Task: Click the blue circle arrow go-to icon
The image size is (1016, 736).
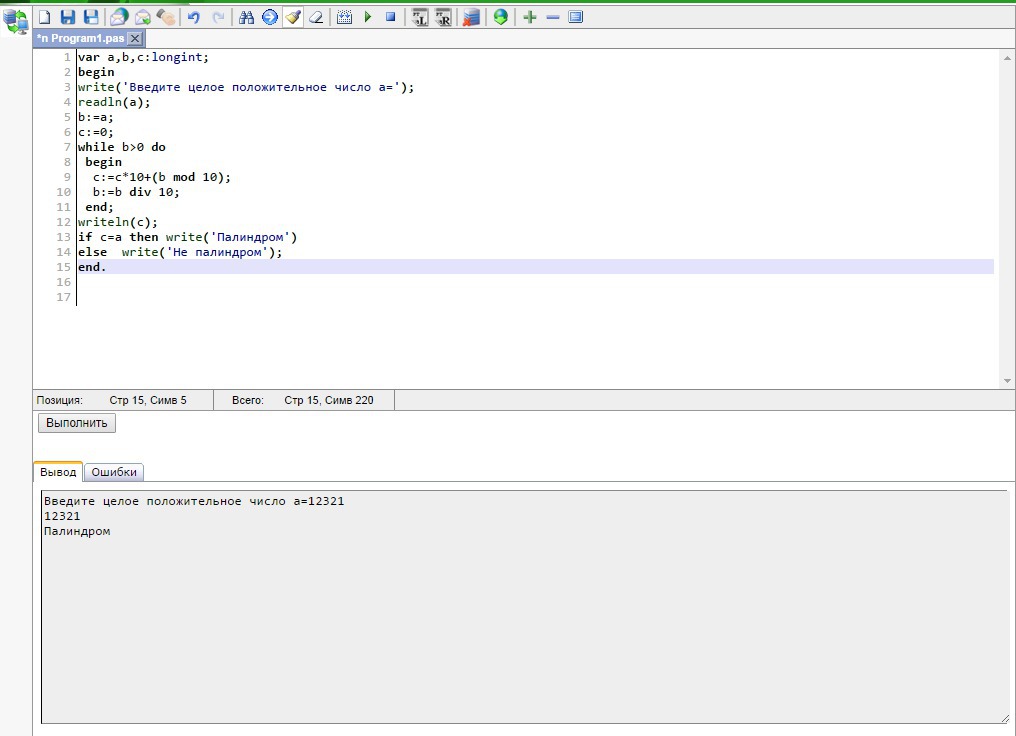Action: point(270,17)
